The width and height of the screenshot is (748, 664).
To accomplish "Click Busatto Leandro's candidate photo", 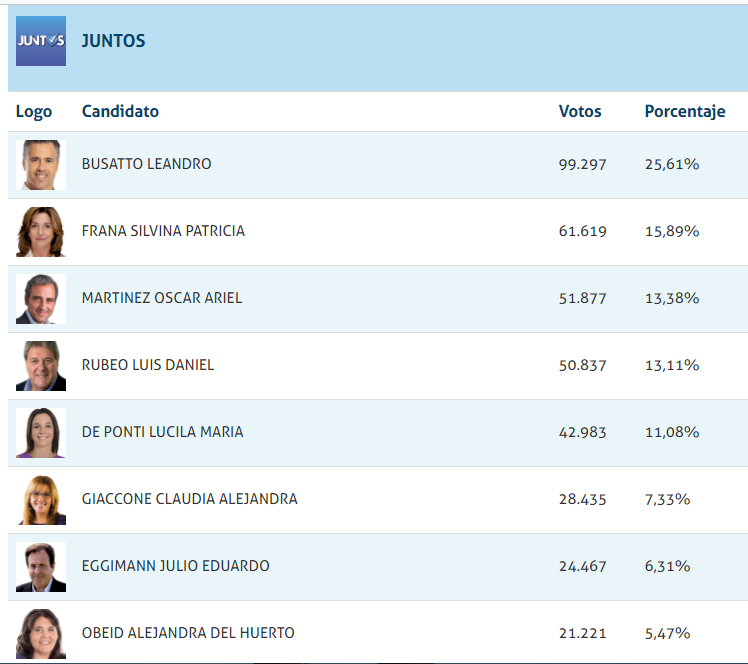I will [x=41, y=164].
